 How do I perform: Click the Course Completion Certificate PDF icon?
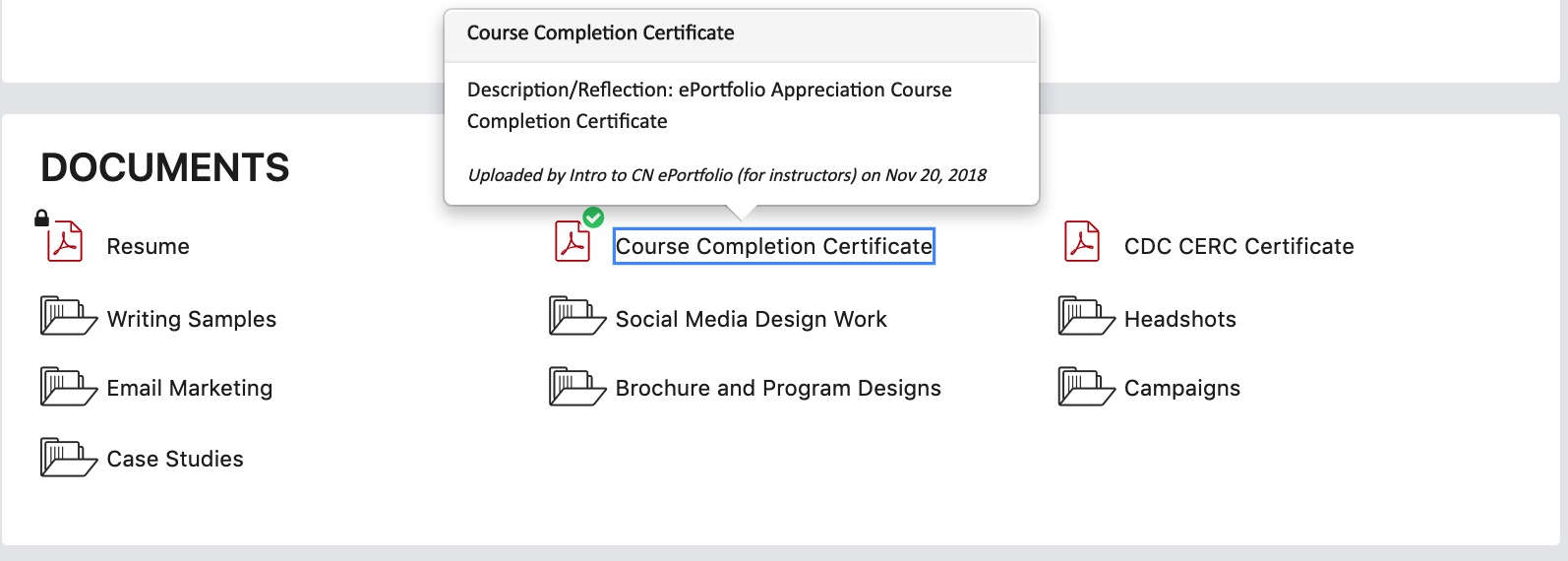[573, 241]
